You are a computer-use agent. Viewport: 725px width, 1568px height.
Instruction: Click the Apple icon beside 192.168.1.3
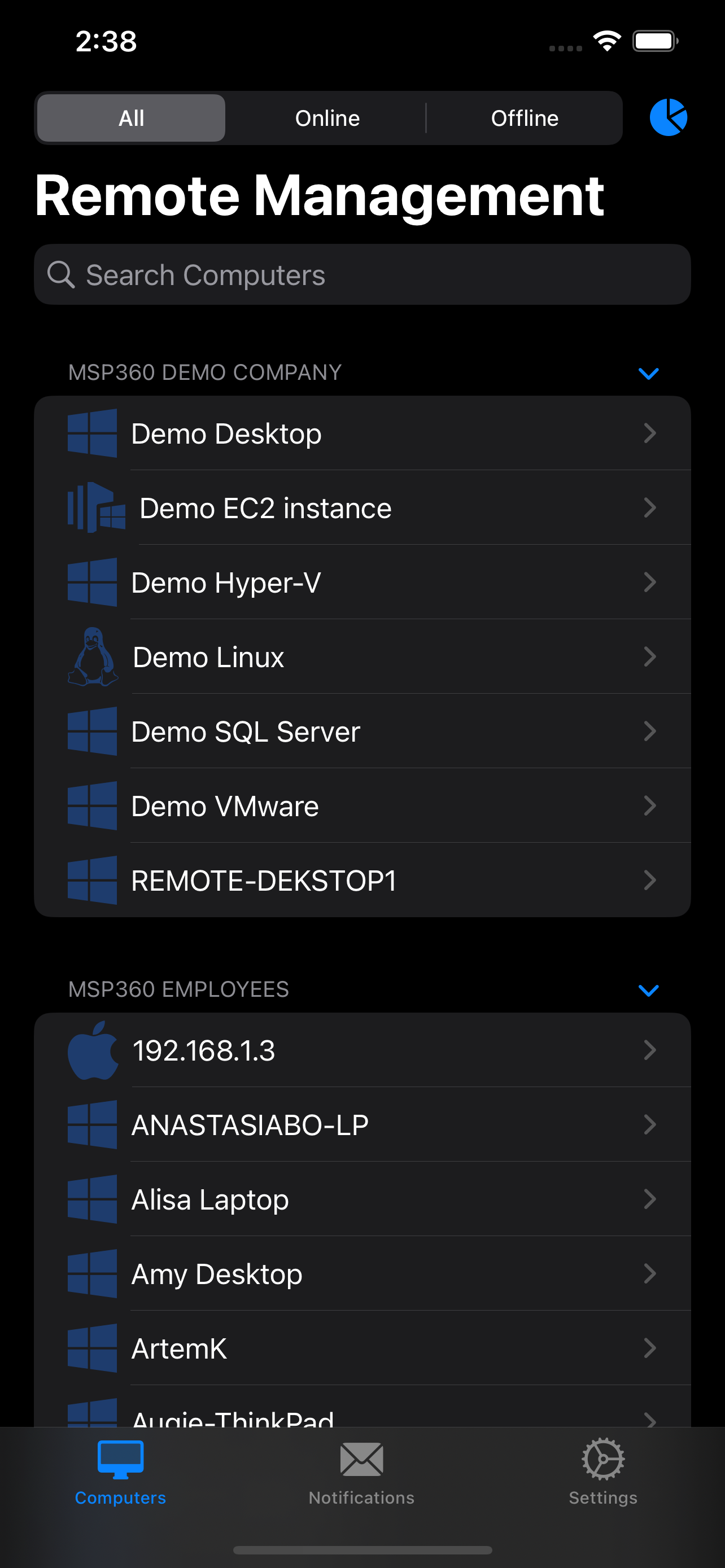click(93, 1050)
